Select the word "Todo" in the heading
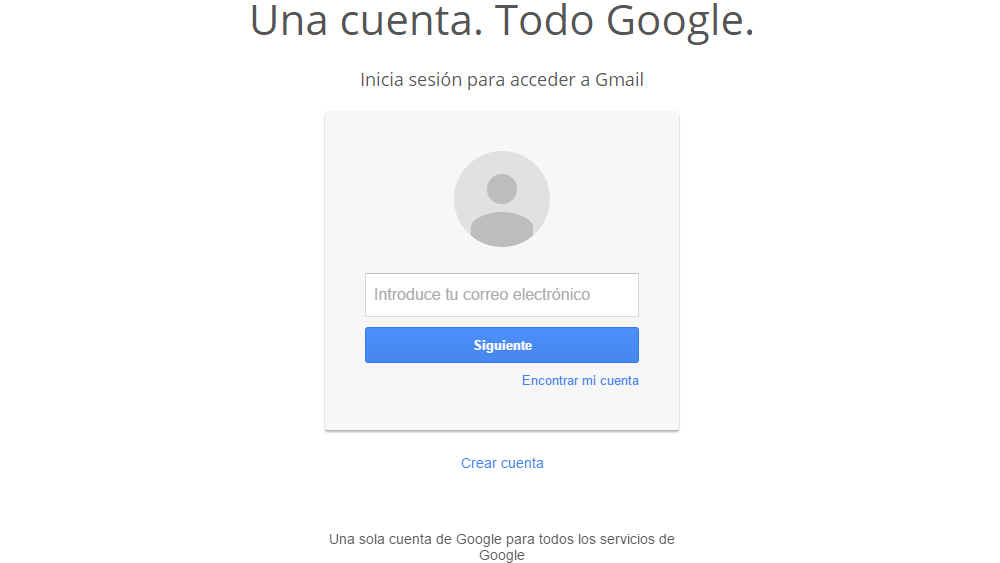Image resolution: width=1000 pixels, height=563 pixels. 544,20
